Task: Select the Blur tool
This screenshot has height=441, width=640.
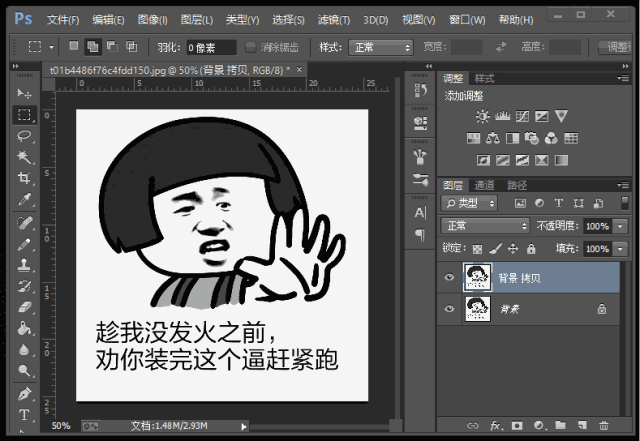Action: [x=24, y=350]
